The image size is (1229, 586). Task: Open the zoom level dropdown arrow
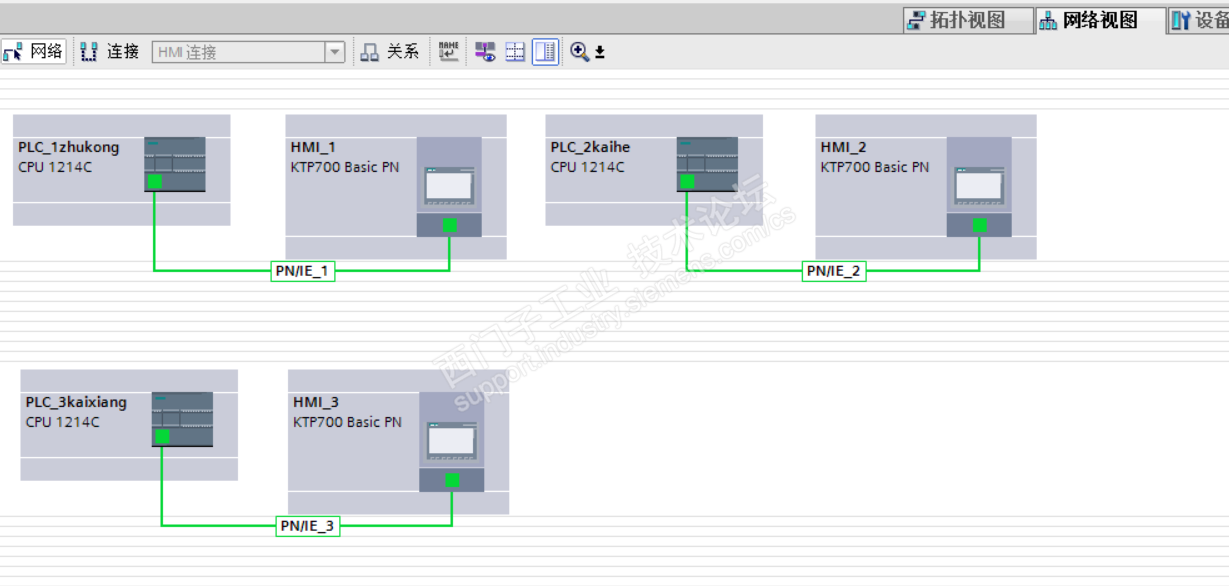click(600, 53)
